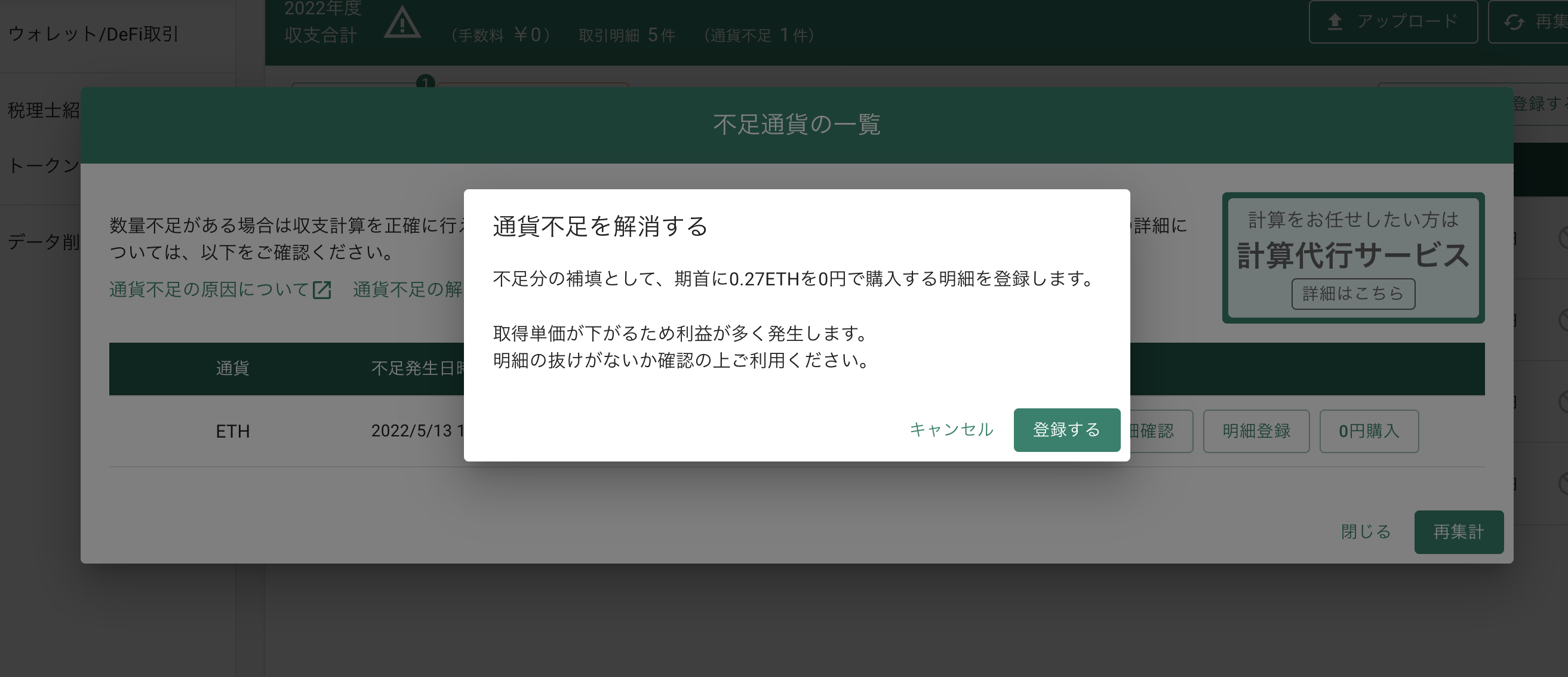Click the 2022/5/13 date cell
The image size is (1568, 677).
[417, 431]
